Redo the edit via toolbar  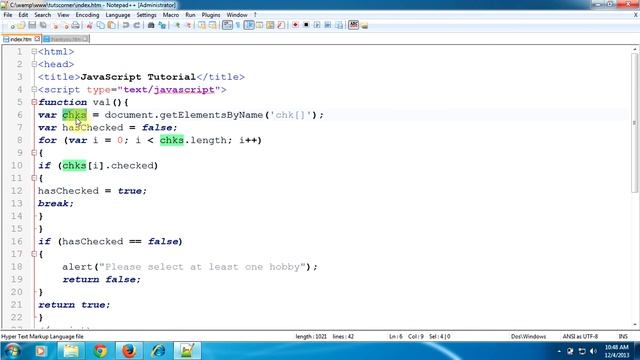pos(137,25)
